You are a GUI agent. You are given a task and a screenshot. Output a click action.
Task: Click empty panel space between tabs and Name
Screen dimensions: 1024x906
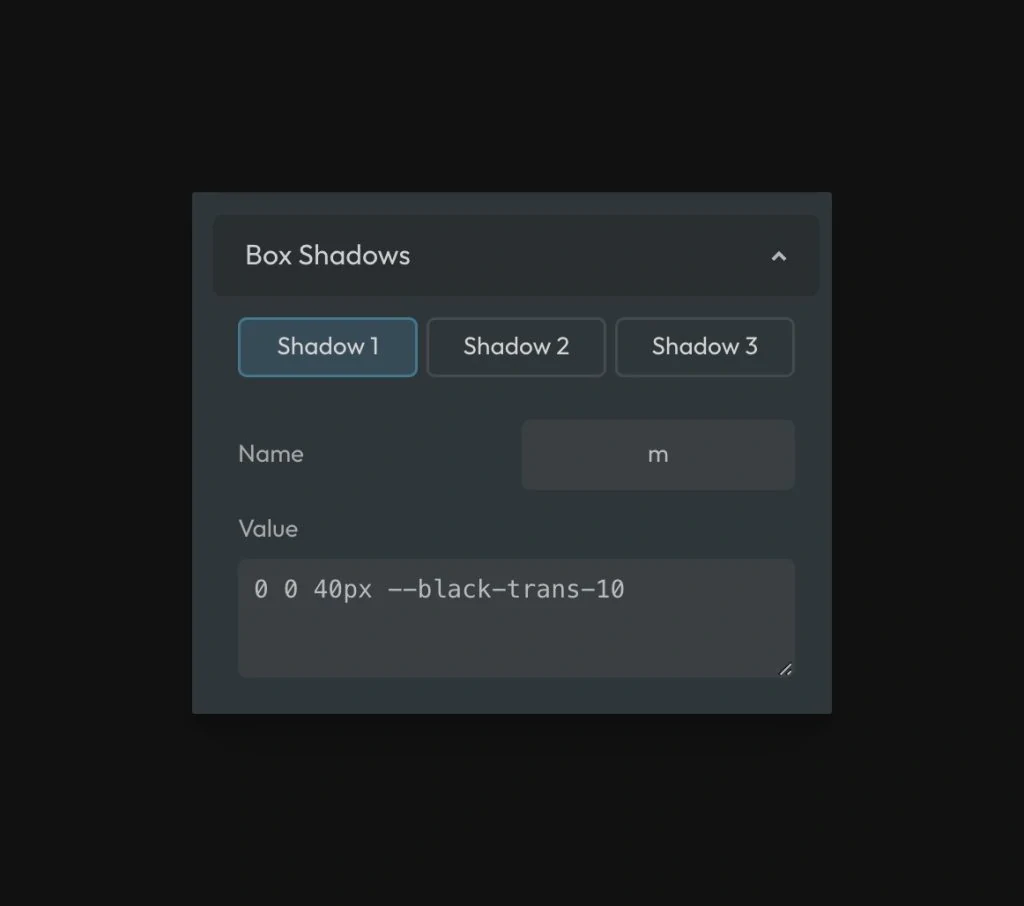tap(515, 398)
